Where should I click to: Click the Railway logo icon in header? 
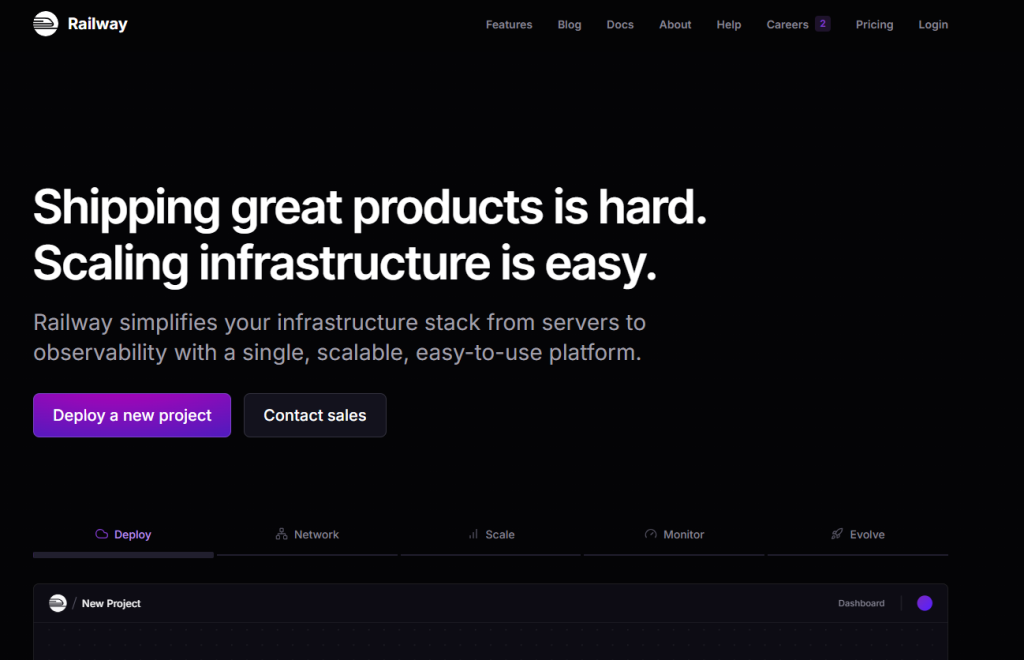tap(46, 24)
